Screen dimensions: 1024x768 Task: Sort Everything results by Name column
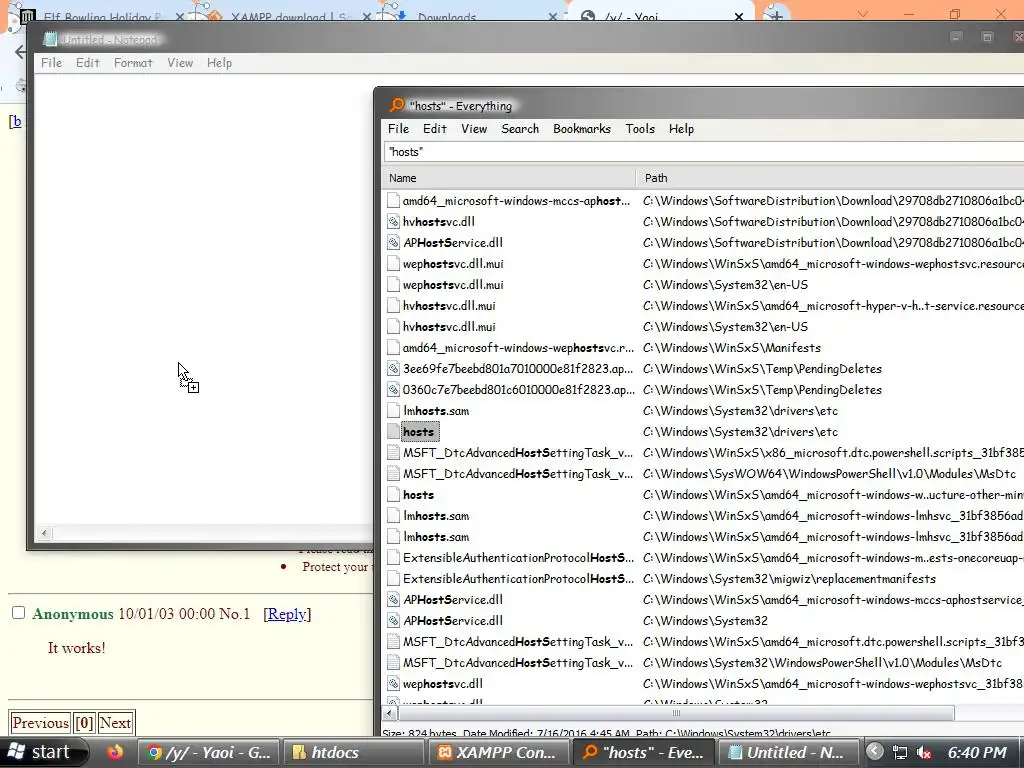pos(508,178)
